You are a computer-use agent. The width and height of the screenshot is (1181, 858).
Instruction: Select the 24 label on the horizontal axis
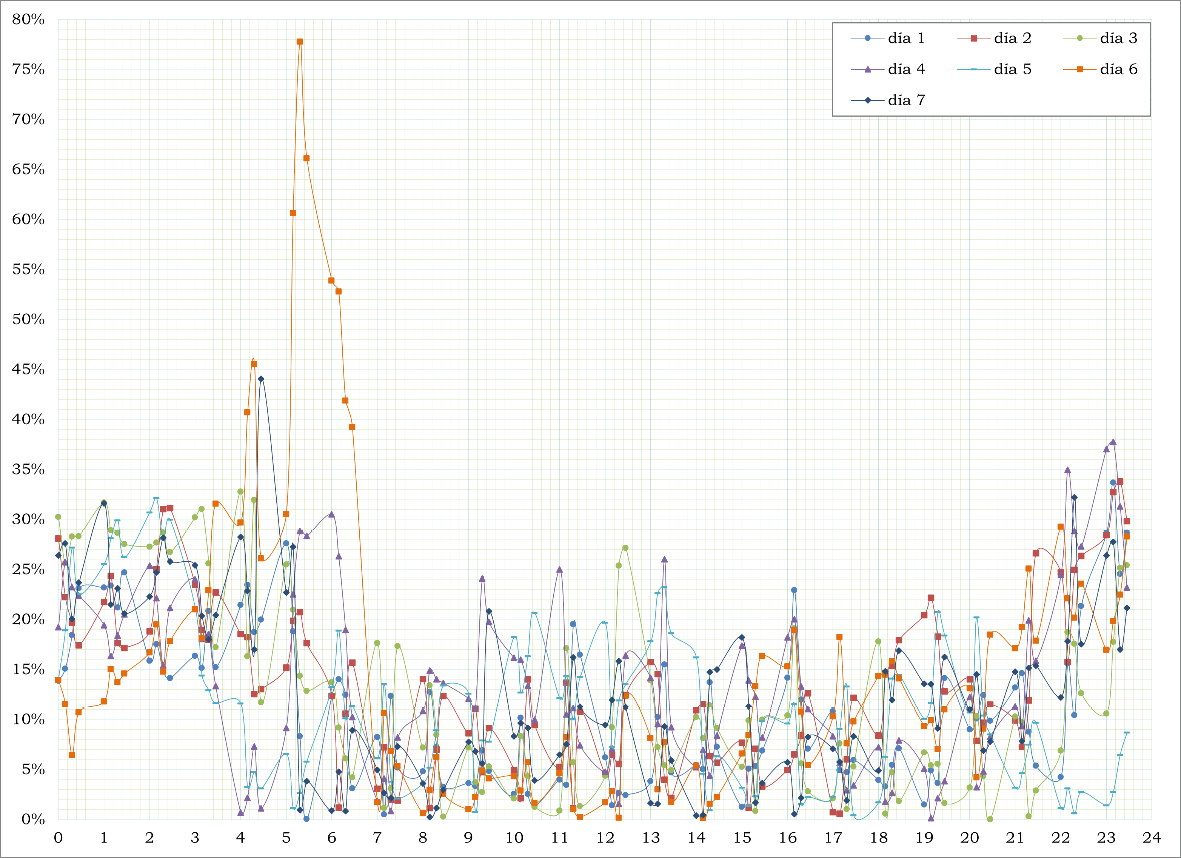point(1152,837)
